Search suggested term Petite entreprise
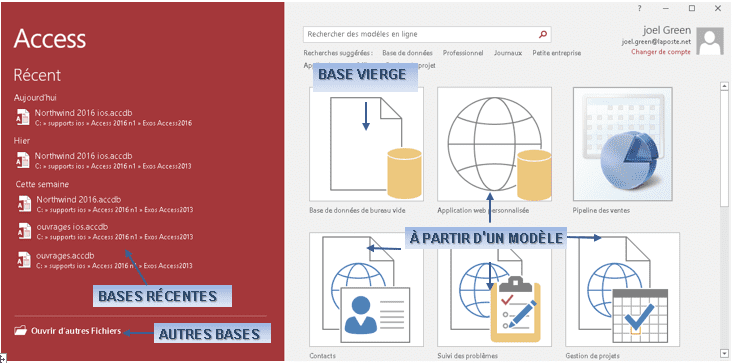The image size is (732, 363). tap(556, 53)
